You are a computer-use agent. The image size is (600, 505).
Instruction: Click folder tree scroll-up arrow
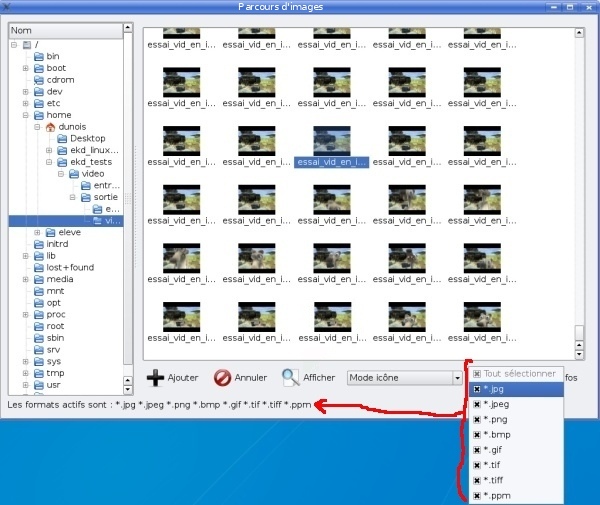point(128,28)
